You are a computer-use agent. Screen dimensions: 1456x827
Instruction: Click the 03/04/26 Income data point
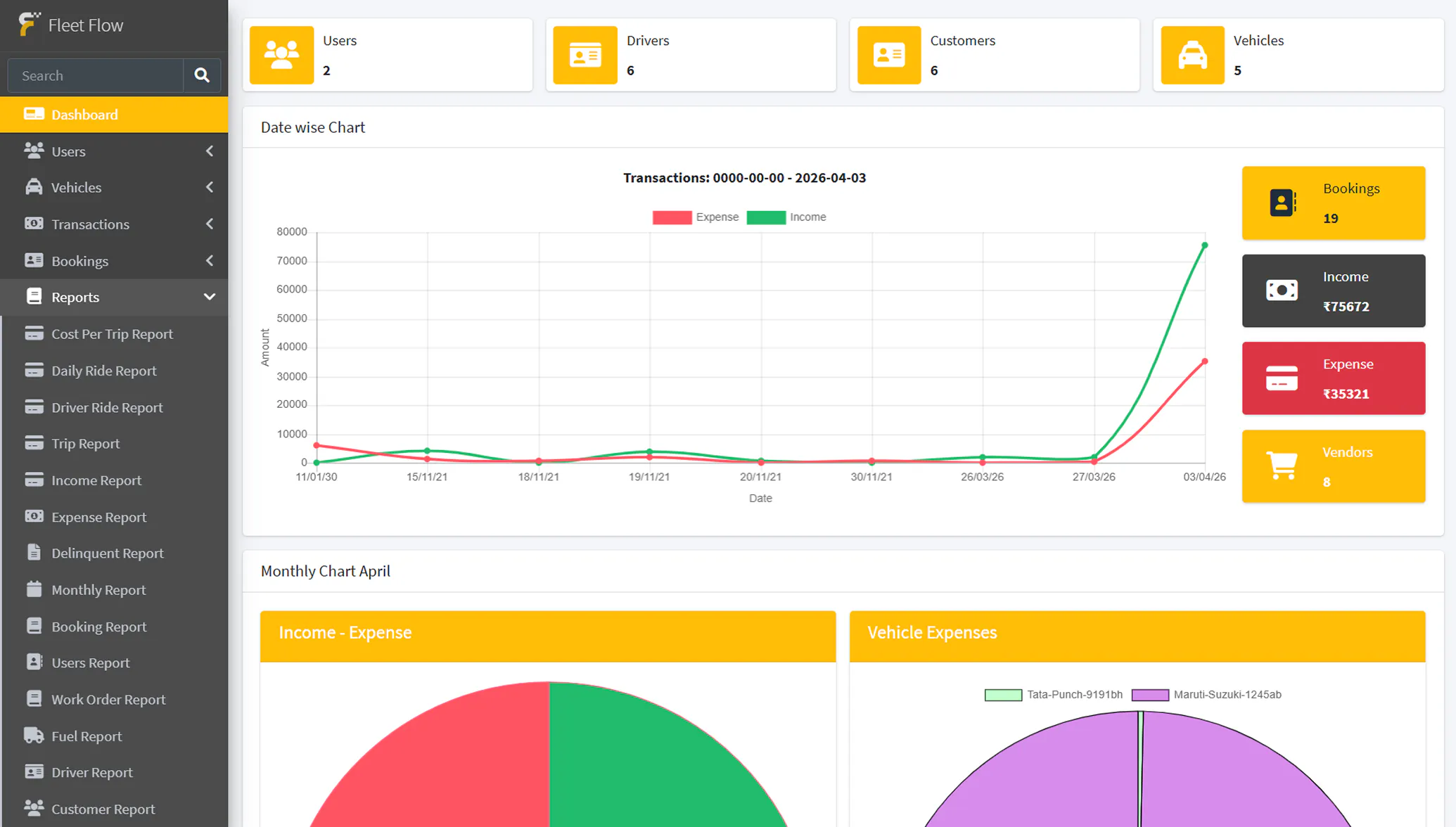pyautogui.click(x=1205, y=245)
